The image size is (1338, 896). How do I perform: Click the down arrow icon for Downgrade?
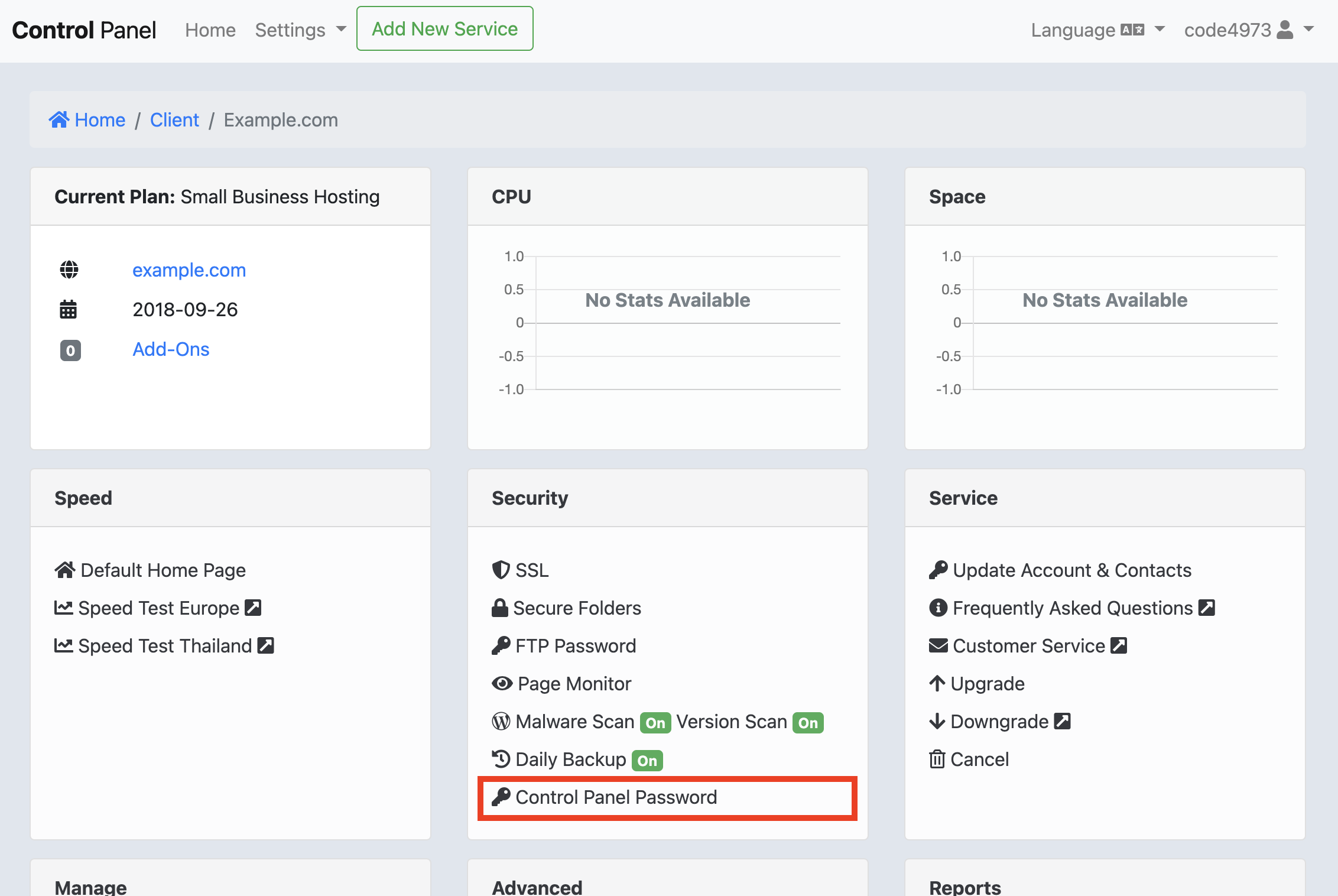click(937, 721)
